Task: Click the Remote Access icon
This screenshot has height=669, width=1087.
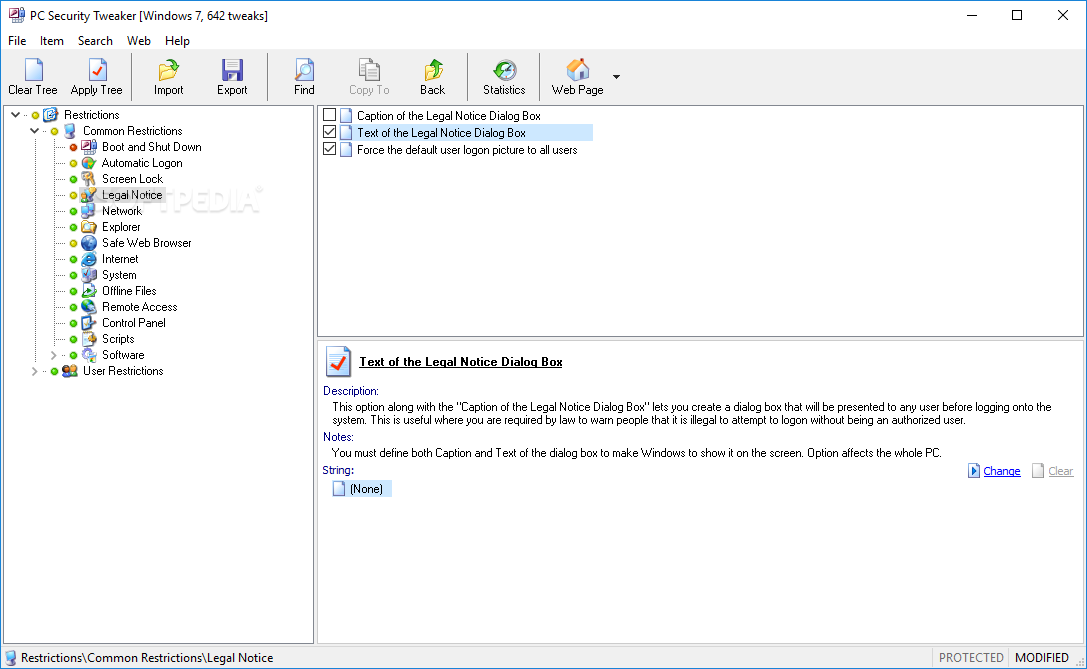Action: pyautogui.click(x=89, y=306)
